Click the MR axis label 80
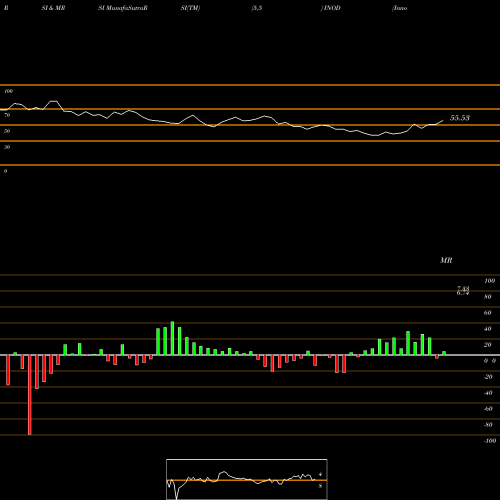Image resolution: width=500 pixels, height=500 pixels. coord(488,297)
